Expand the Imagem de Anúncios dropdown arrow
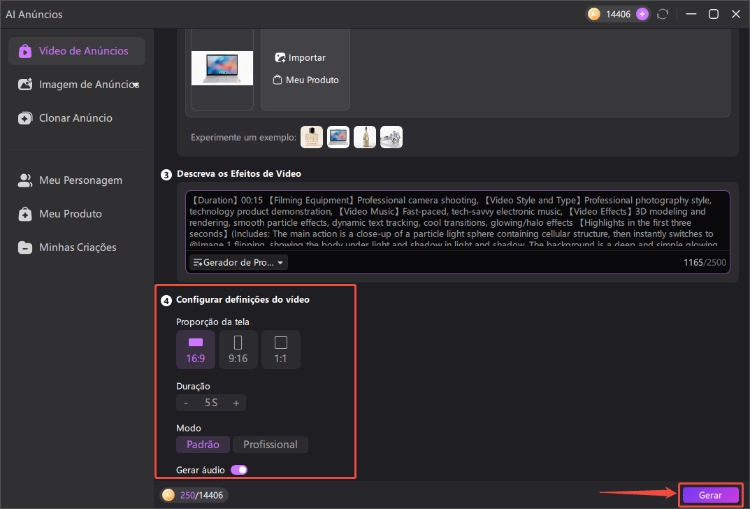 tap(136, 85)
